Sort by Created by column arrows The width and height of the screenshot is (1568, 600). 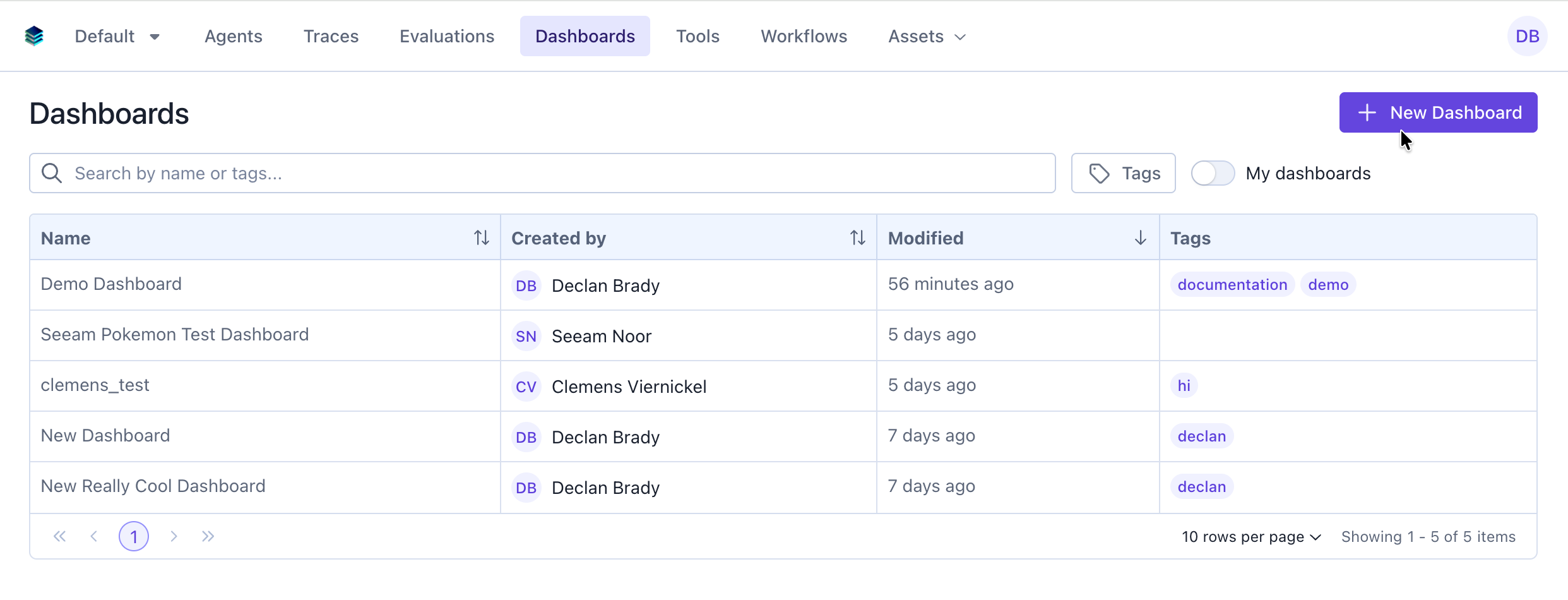[x=857, y=238]
